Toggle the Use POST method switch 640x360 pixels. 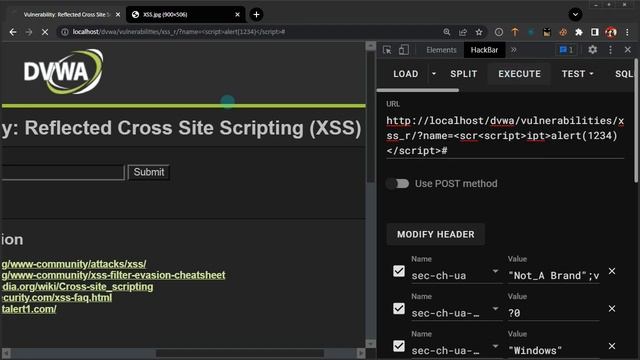tap(398, 184)
